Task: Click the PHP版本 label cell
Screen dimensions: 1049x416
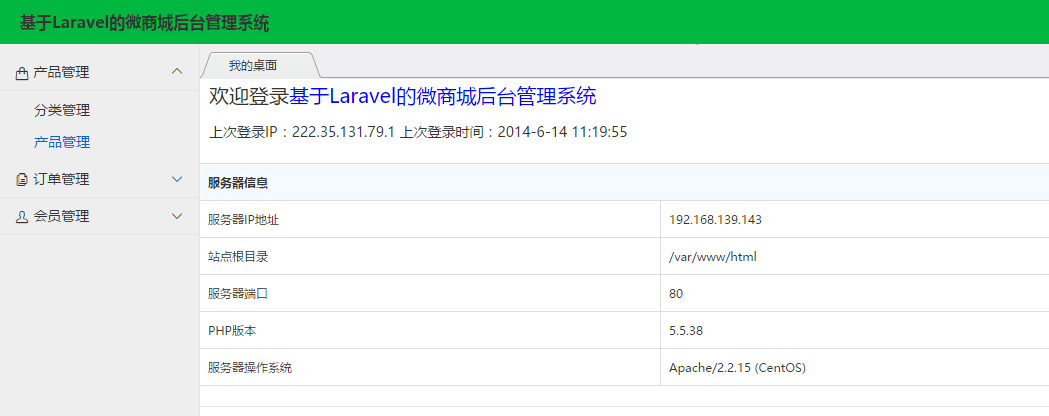Action: coord(430,330)
